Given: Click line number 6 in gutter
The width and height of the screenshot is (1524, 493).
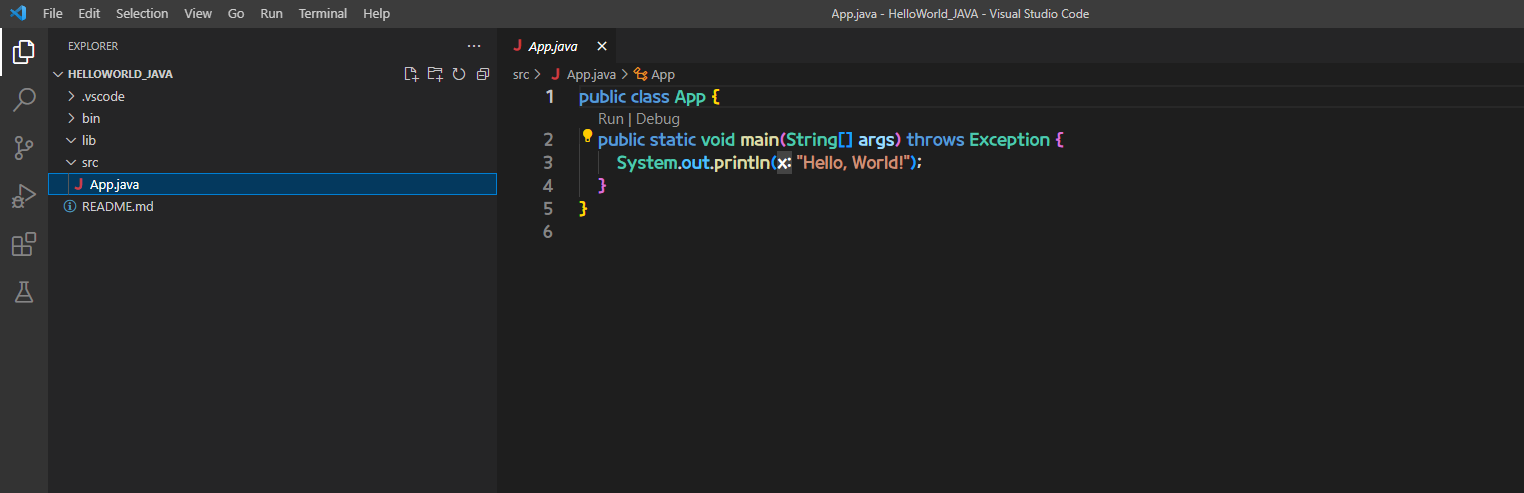Looking at the screenshot, I should 548,231.
